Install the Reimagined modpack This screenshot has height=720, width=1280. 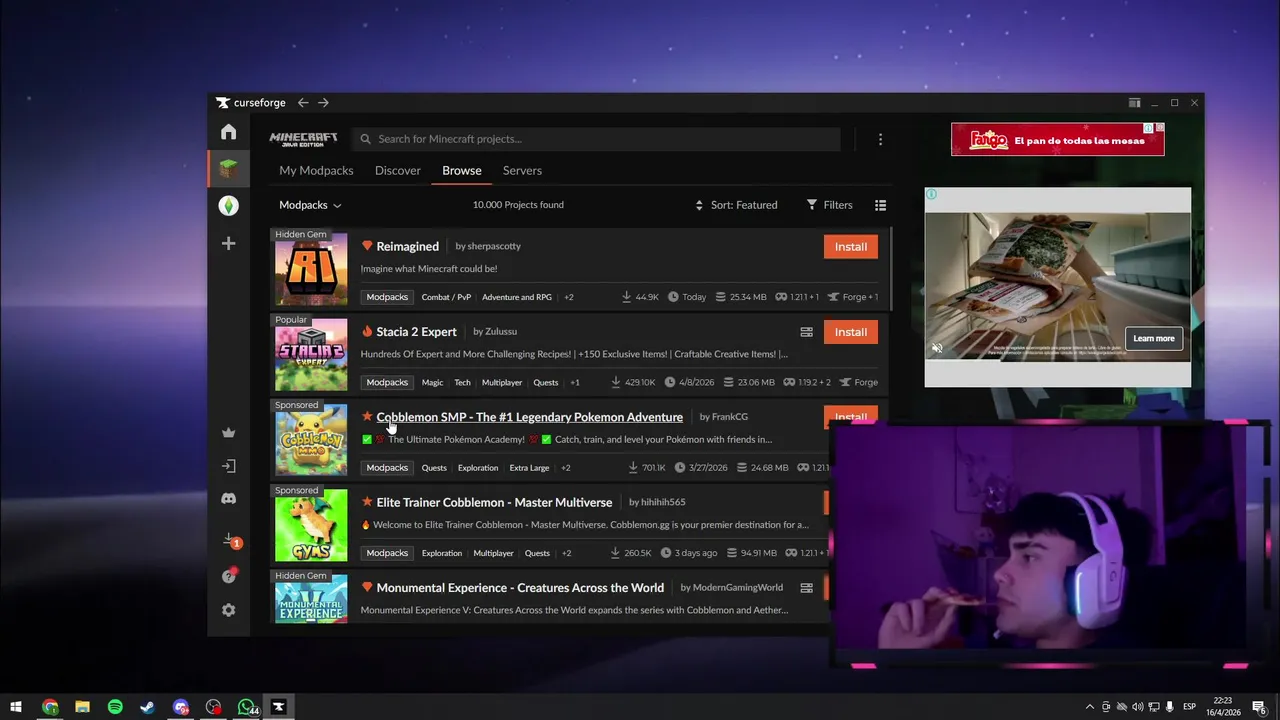[x=851, y=247]
